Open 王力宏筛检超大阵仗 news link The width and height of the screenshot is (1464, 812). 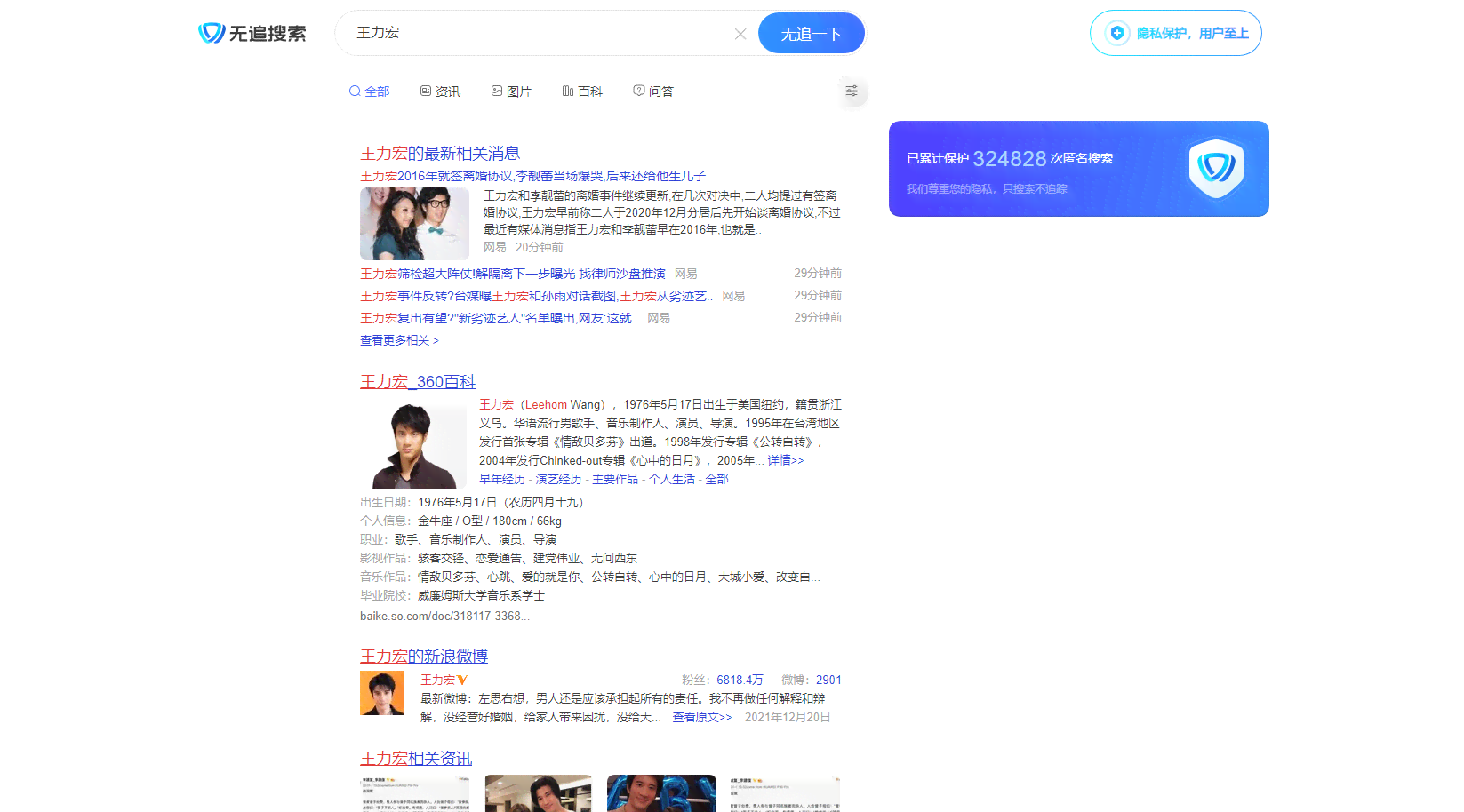coord(513,274)
